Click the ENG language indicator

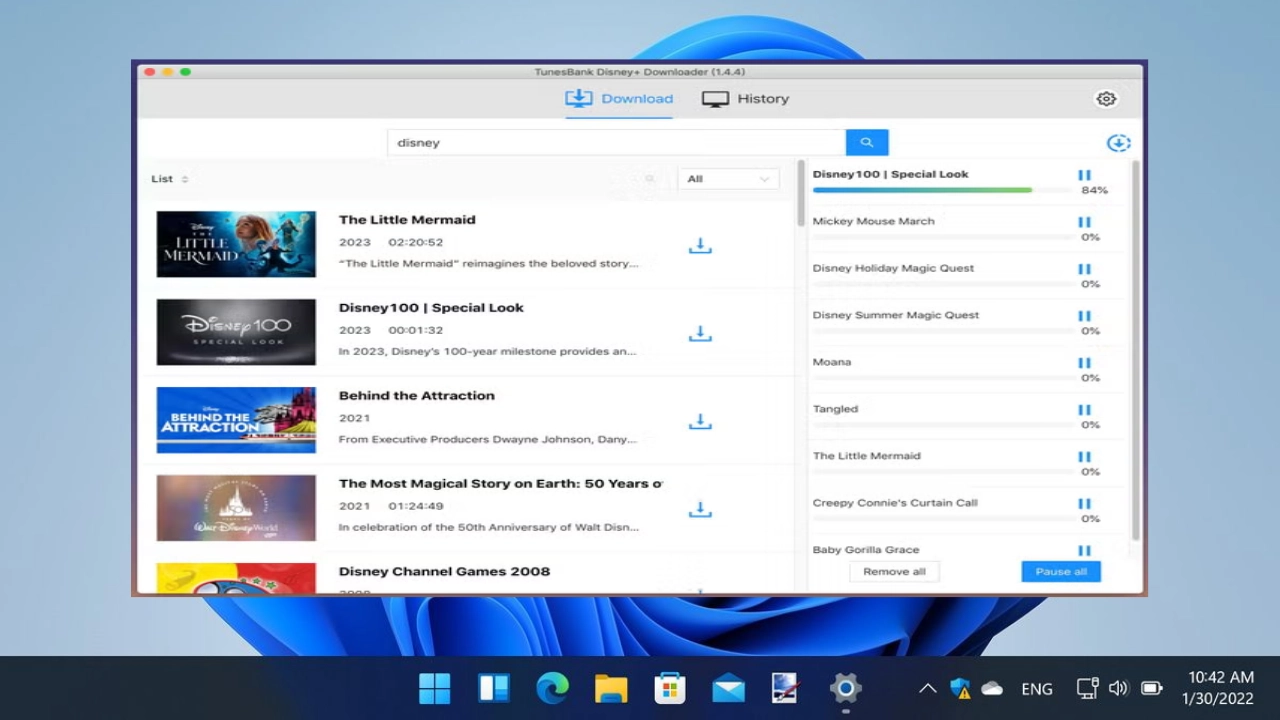tap(1037, 688)
